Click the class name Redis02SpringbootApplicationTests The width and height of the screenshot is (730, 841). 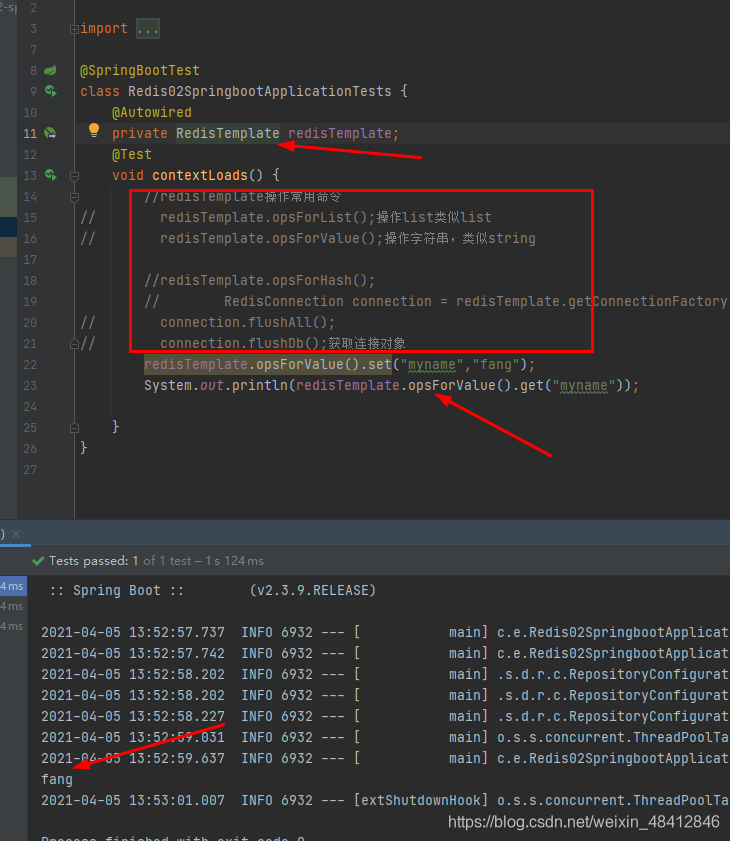point(260,91)
